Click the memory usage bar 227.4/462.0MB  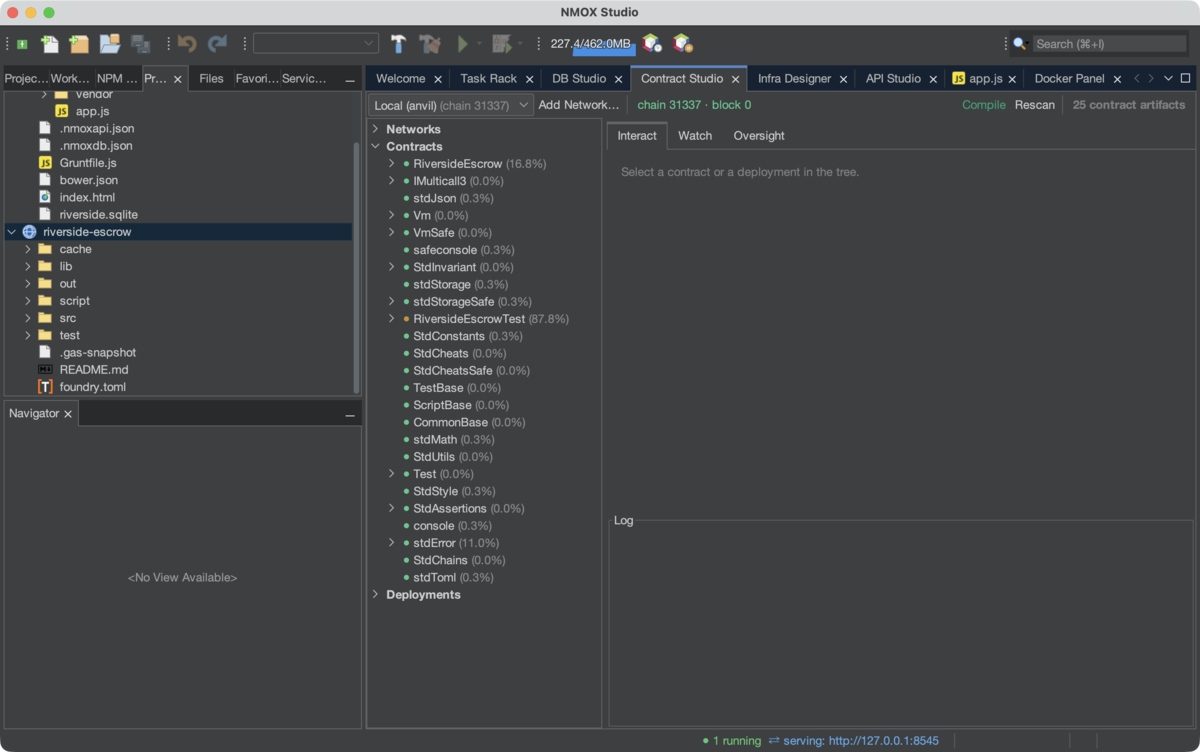tap(591, 44)
